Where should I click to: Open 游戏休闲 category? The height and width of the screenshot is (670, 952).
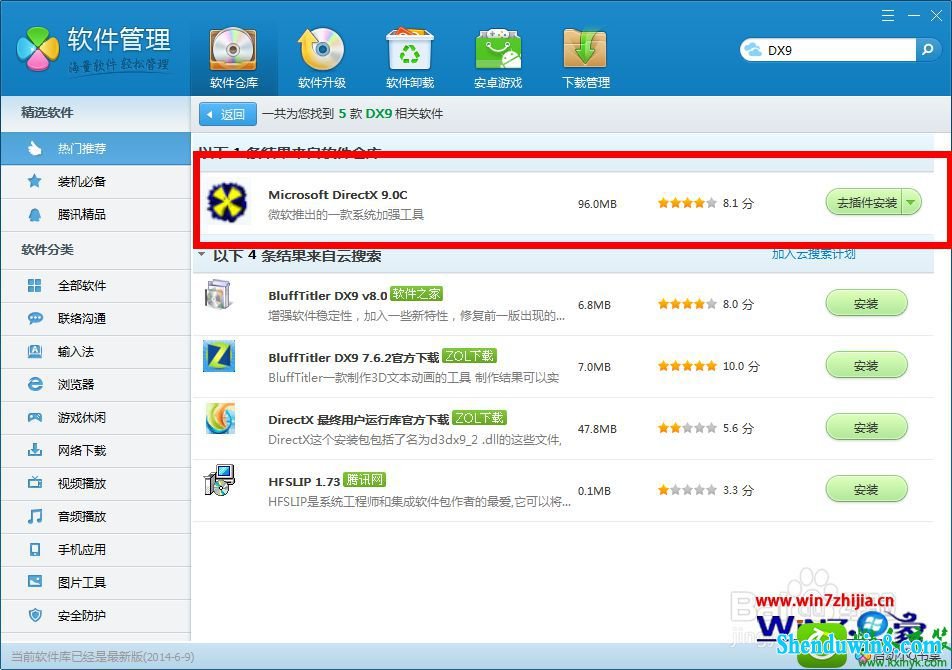click(95, 418)
